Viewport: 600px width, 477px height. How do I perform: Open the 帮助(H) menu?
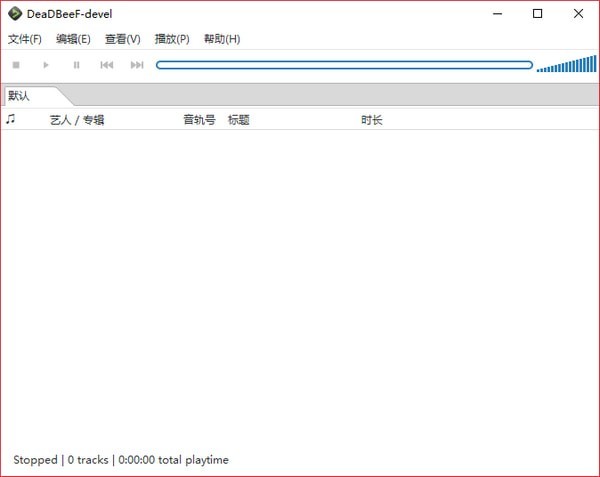[x=222, y=39]
